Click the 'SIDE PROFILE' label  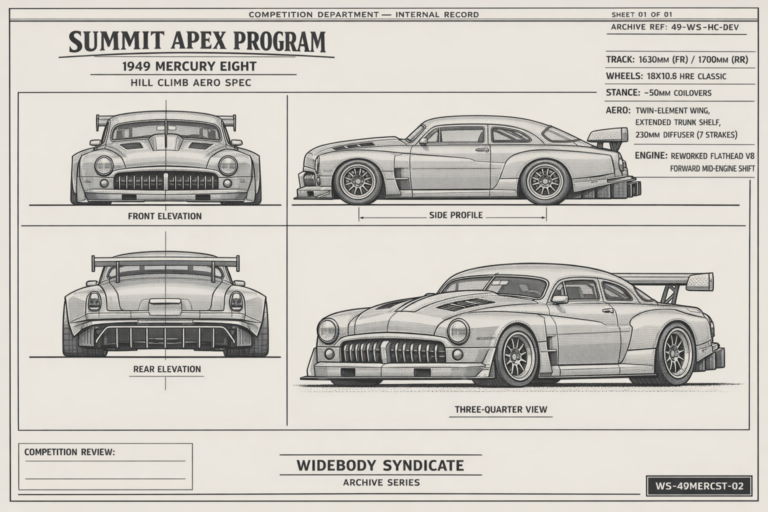[456, 215]
